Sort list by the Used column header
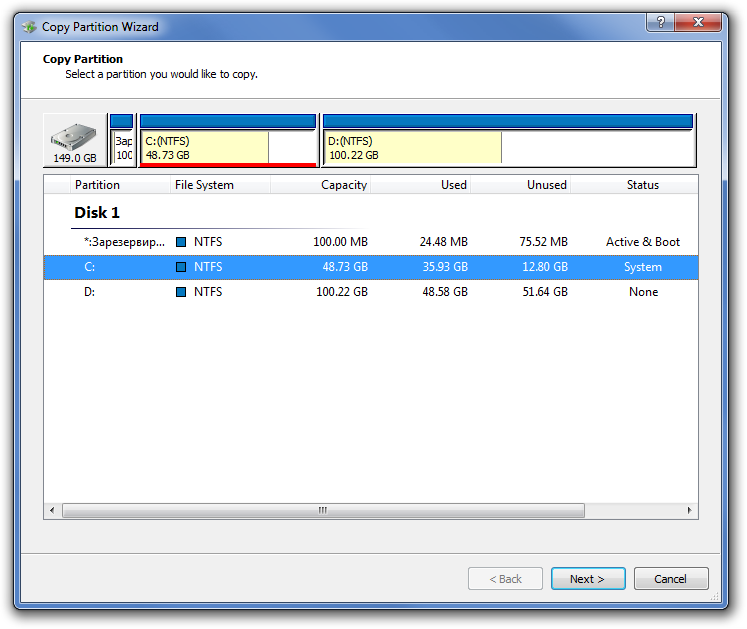The image size is (747, 629). pyautogui.click(x=453, y=185)
